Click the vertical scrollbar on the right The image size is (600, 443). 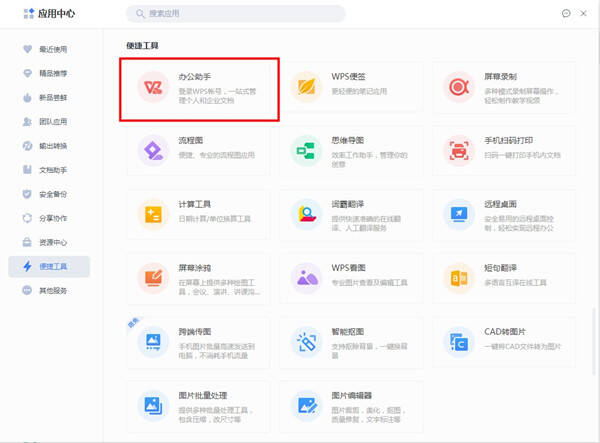594,340
